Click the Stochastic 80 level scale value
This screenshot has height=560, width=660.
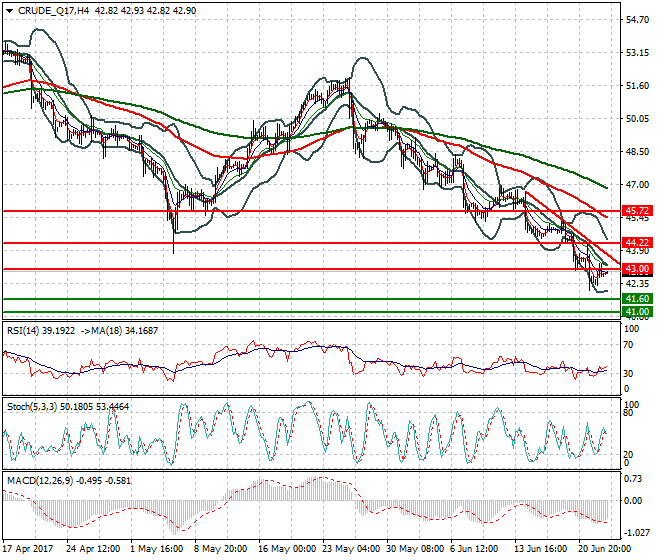[x=628, y=413]
